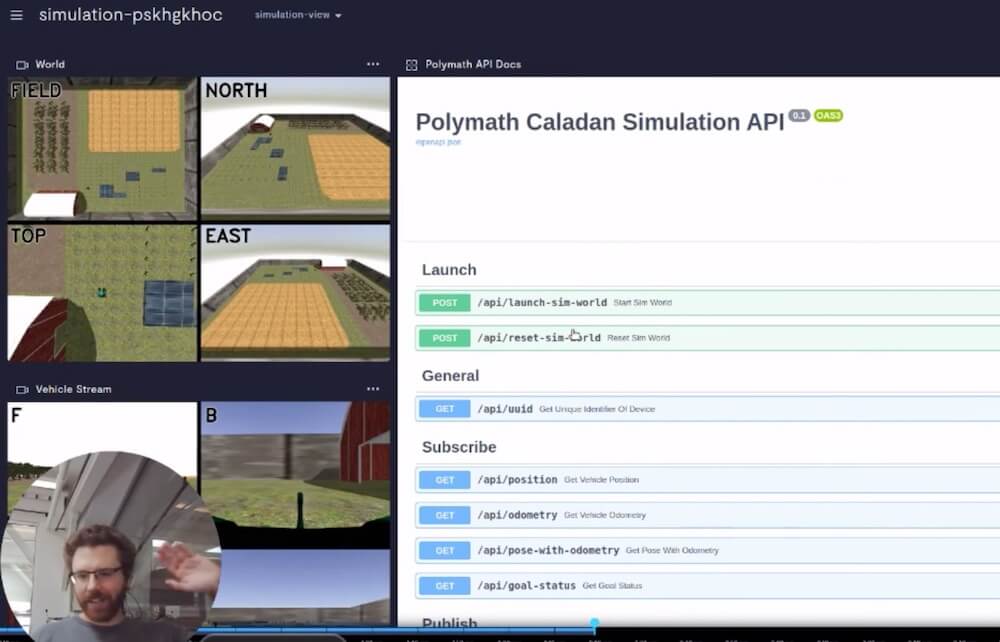This screenshot has height=642, width=1000.
Task: Expand GET /api/pose-with-odometry endpoint
Action: [707, 550]
